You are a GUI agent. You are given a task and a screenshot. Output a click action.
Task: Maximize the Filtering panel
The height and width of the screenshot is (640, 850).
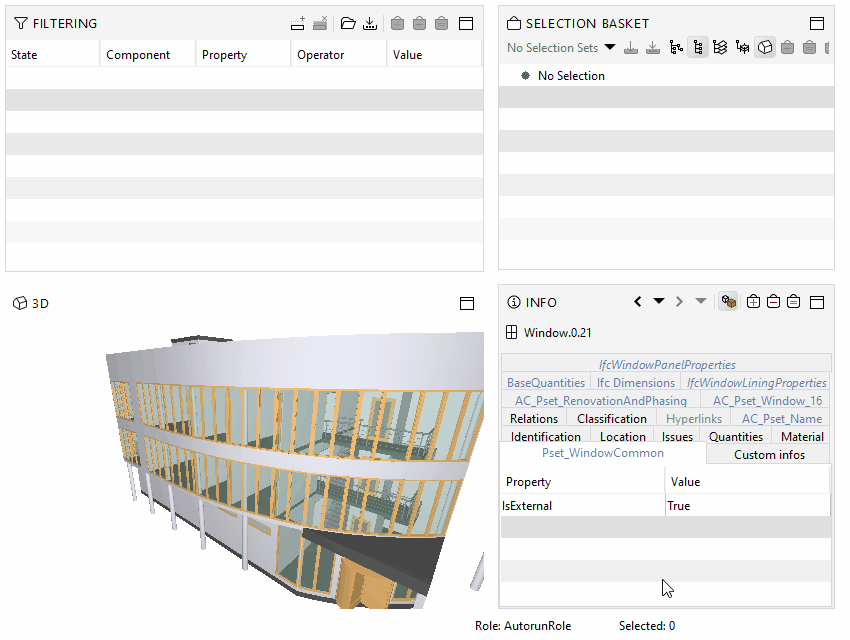click(466, 23)
